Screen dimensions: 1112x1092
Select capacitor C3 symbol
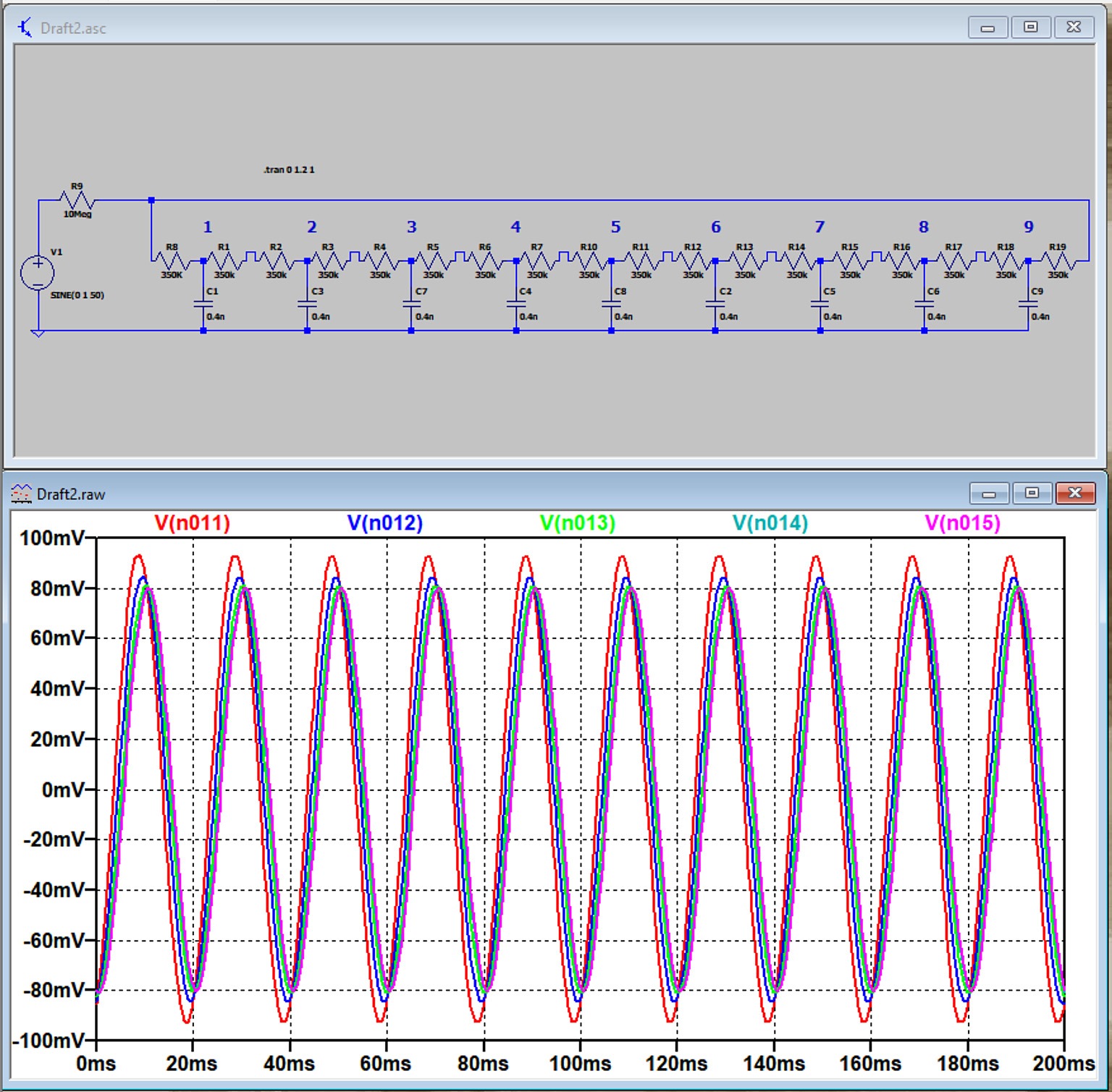307,305
